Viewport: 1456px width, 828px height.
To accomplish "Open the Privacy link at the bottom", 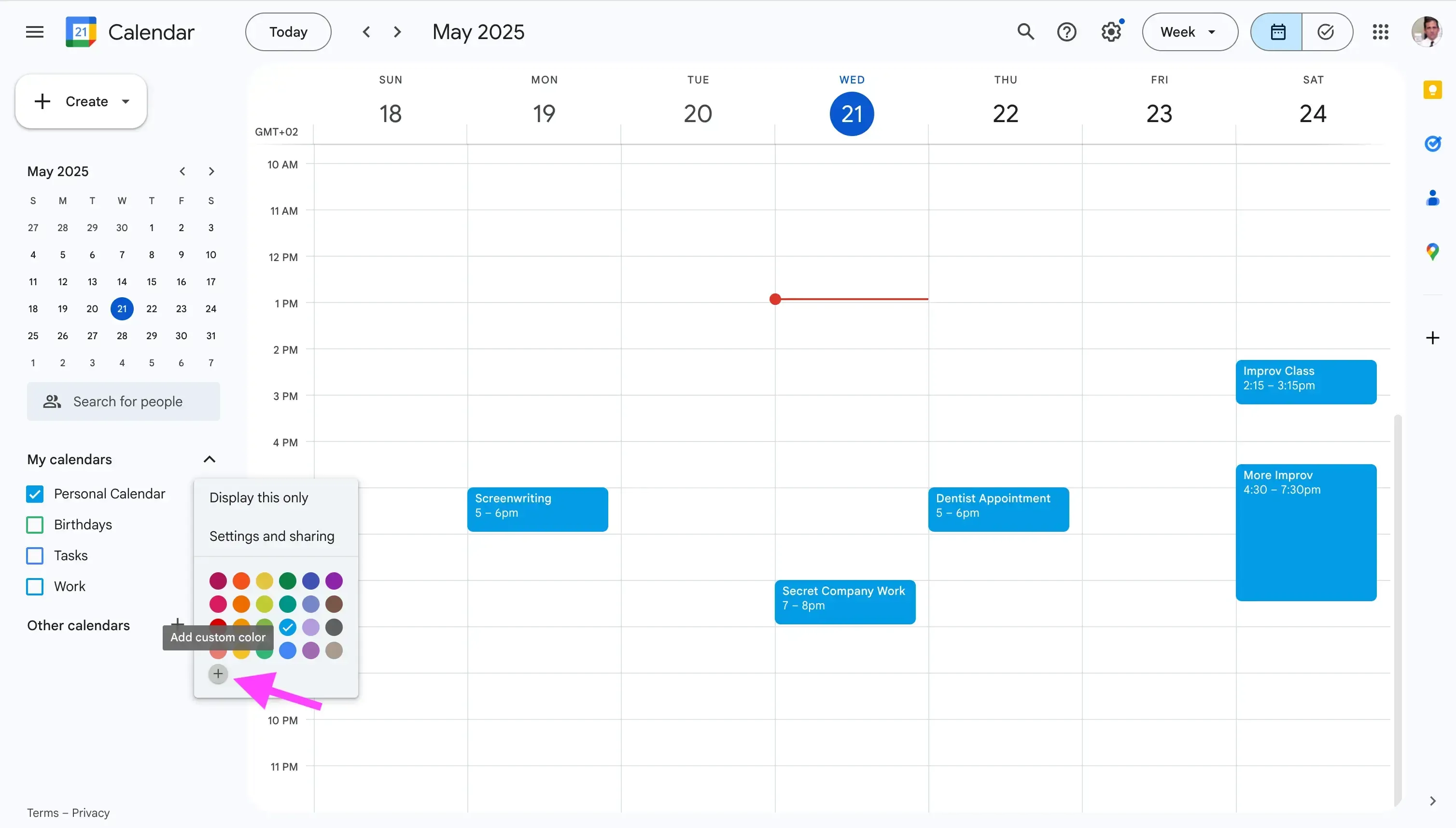I will click(91, 812).
